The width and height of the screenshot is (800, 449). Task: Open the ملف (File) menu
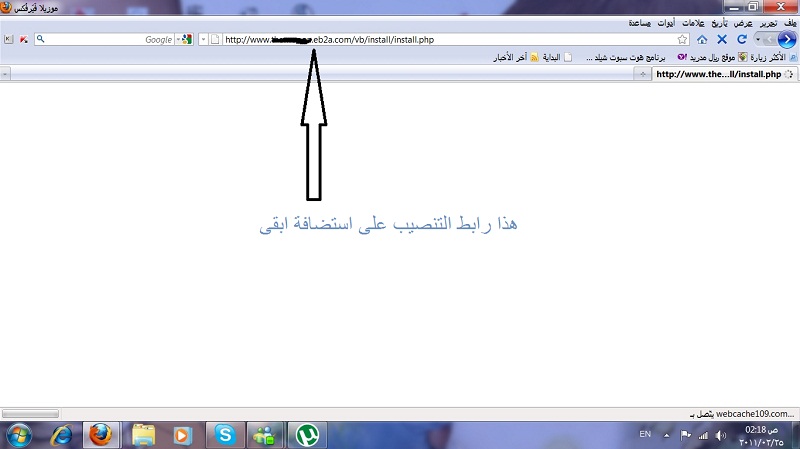tap(789, 22)
